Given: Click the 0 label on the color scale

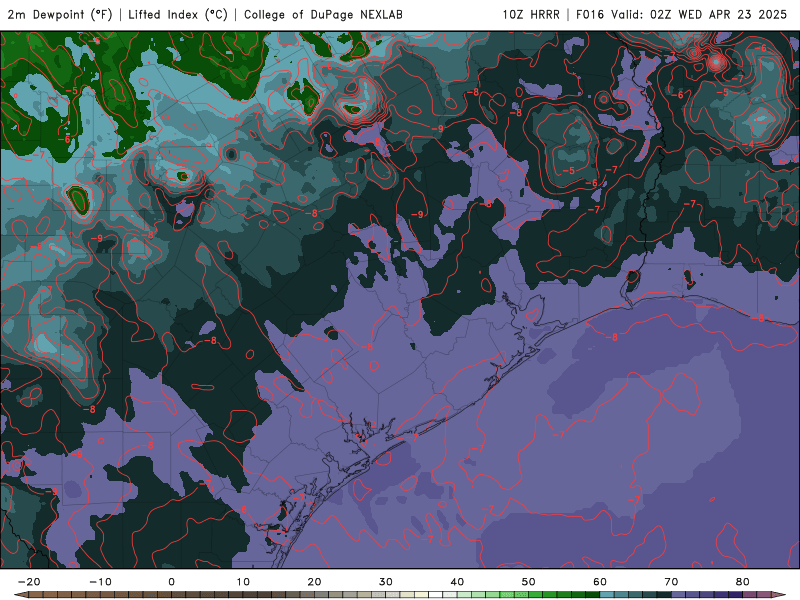Looking at the screenshot, I should (171, 582).
